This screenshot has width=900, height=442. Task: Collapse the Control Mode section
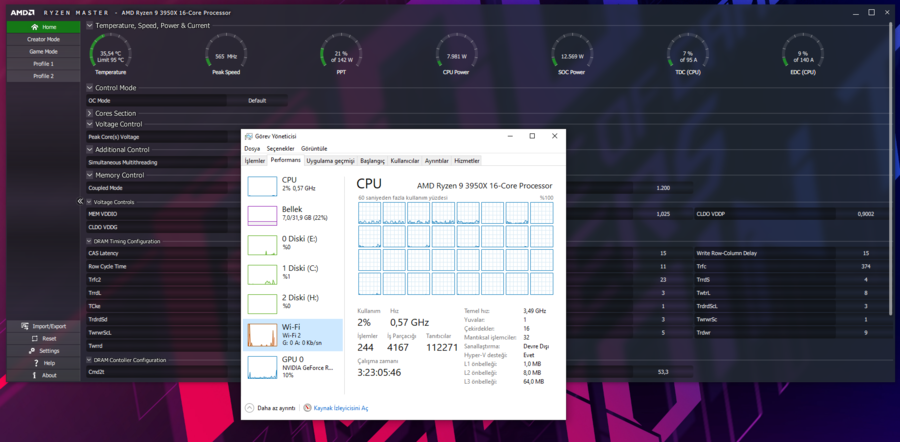90,88
